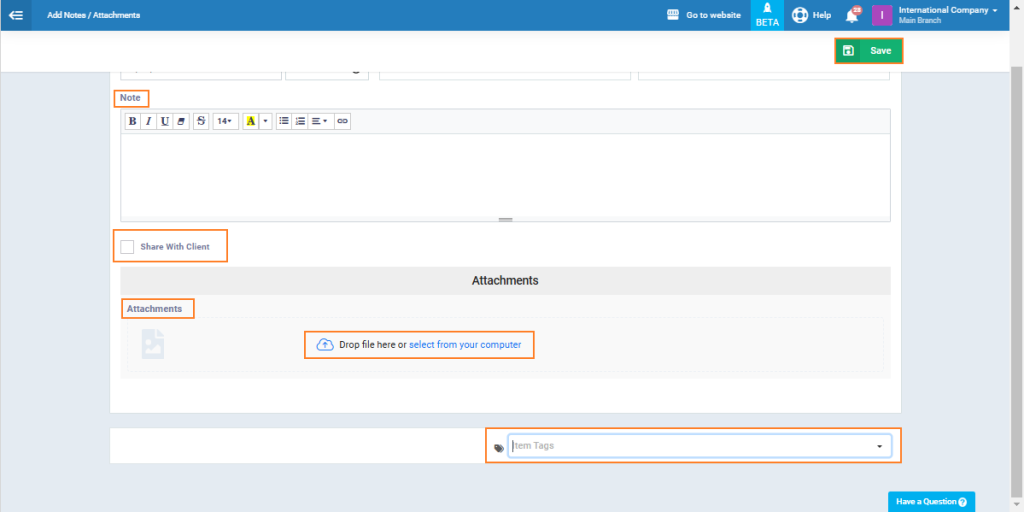1024x512 pixels.
Task: Expand the Item Tags dropdown arrow
Action: coord(879,446)
